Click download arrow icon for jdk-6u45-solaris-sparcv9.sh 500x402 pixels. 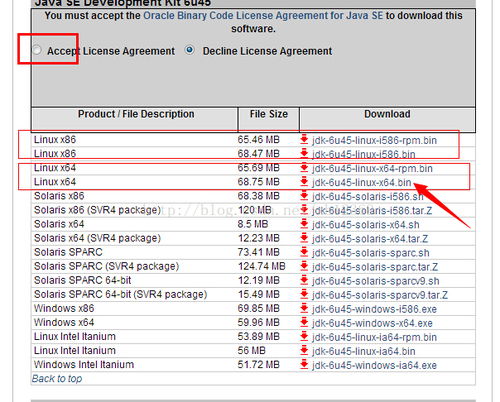(x=304, y=280)
